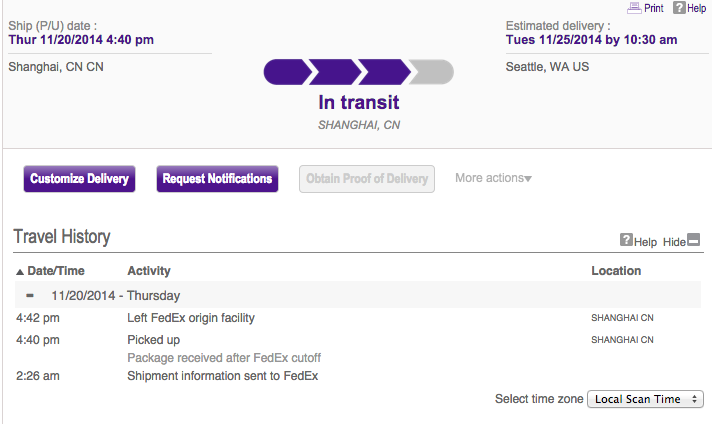Viewport: 712px width, 424px height.
Task: Expand the More actions dropdown
Action: click(493, 178)
